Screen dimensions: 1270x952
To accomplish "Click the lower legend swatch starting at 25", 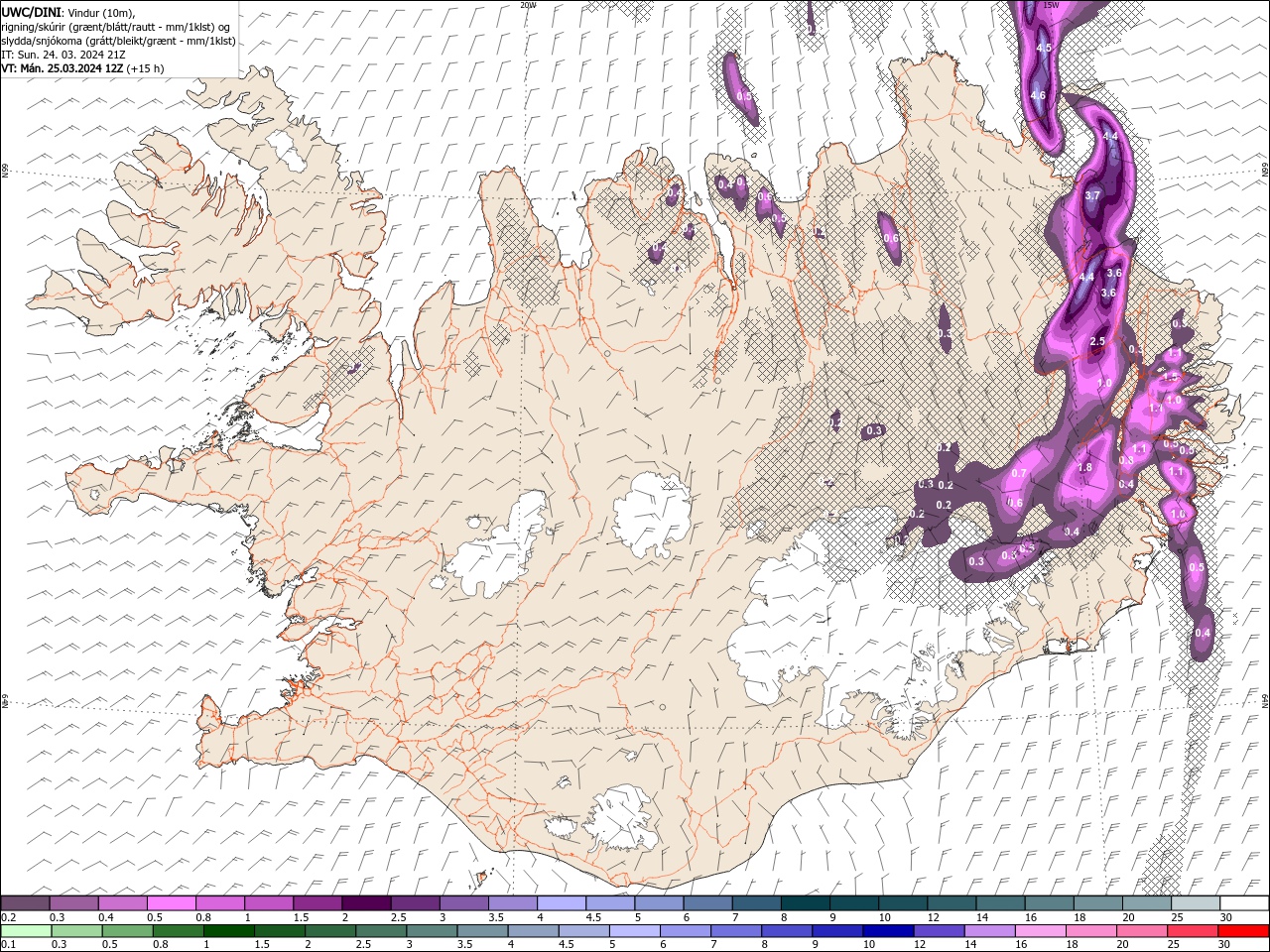I will click(x=1192, y=931).
